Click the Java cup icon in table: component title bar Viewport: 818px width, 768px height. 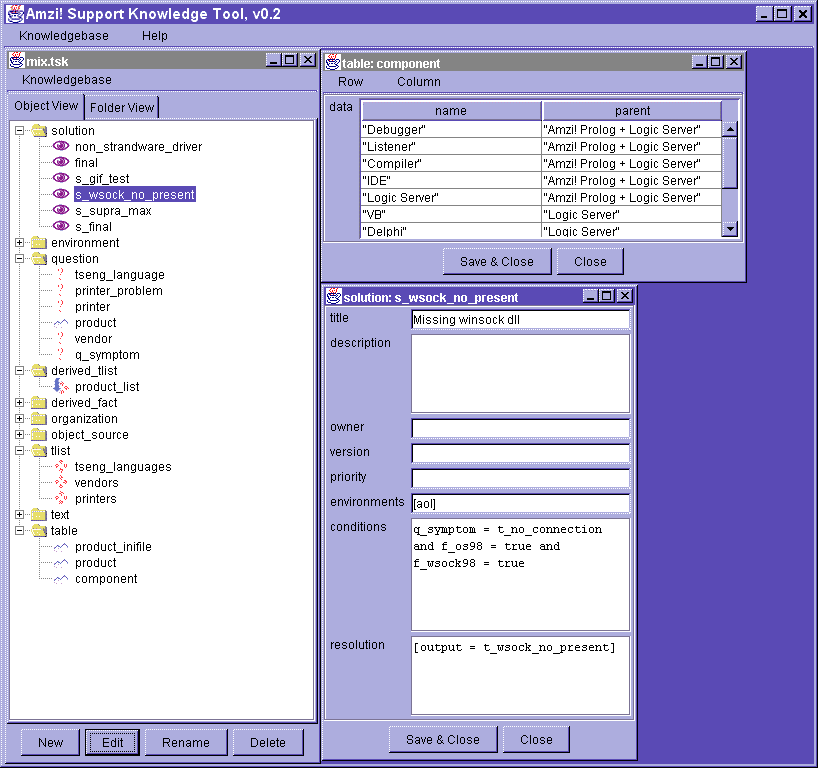333,62
